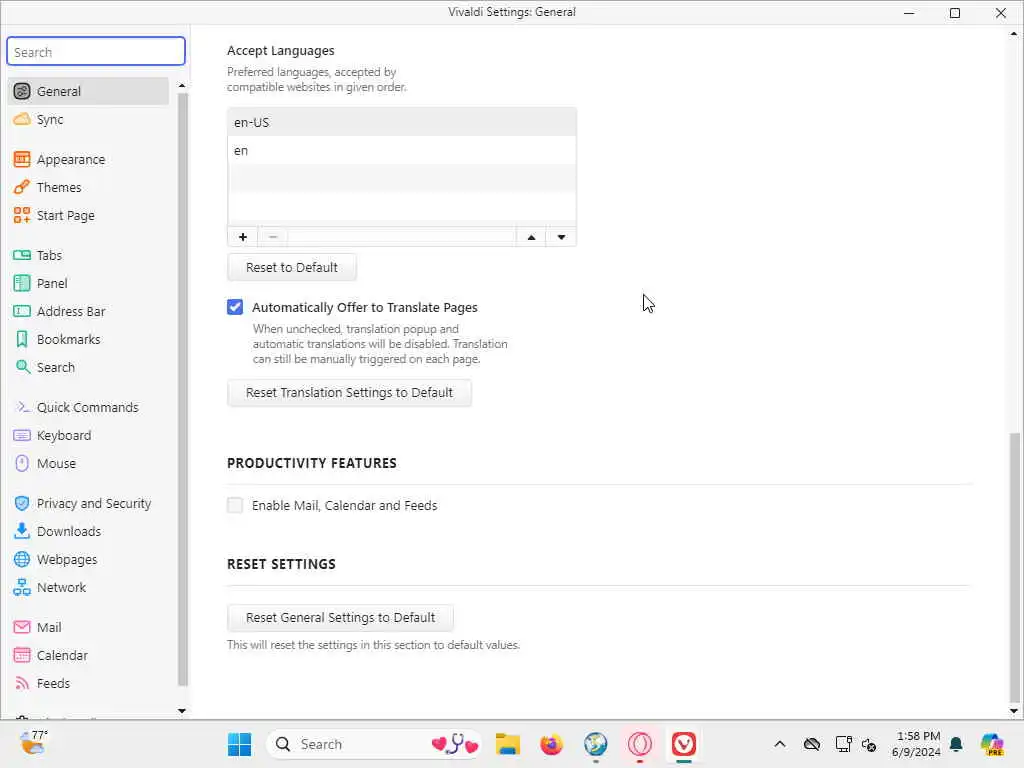1024x768 pixels.
Task: Select Keyboard settings icon
Action: [22, 436]
